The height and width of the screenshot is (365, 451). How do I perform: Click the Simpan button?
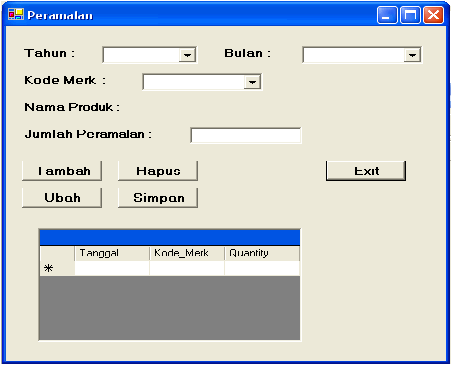click(158, 198)
